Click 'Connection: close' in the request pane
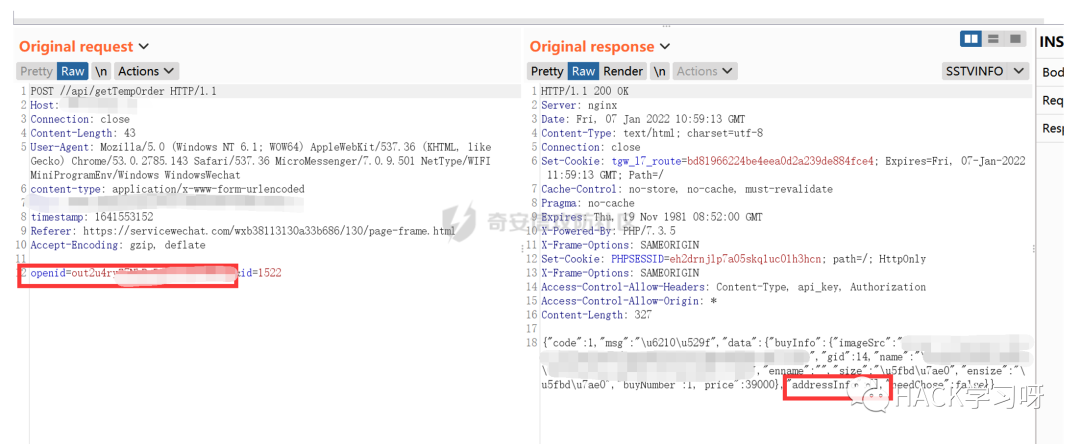The width and height of the screenshot is (1080, 444). [80, 119]
